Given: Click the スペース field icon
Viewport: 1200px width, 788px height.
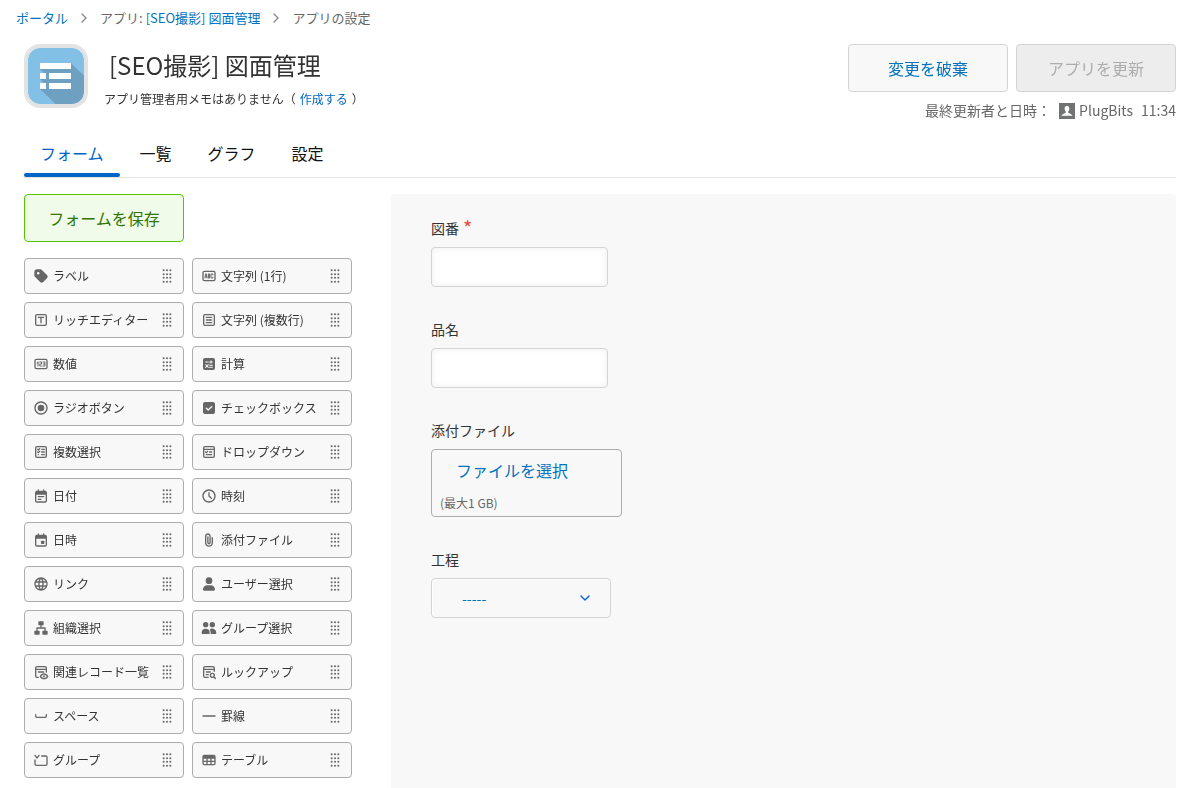Looking at the screenshot, I should [41, 716].
